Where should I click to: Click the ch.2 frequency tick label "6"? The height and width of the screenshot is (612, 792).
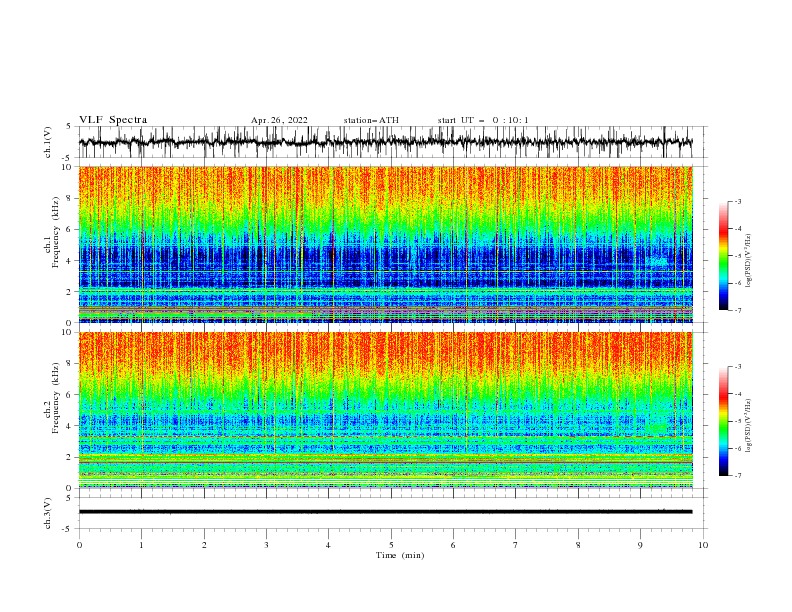pos(70,395)
